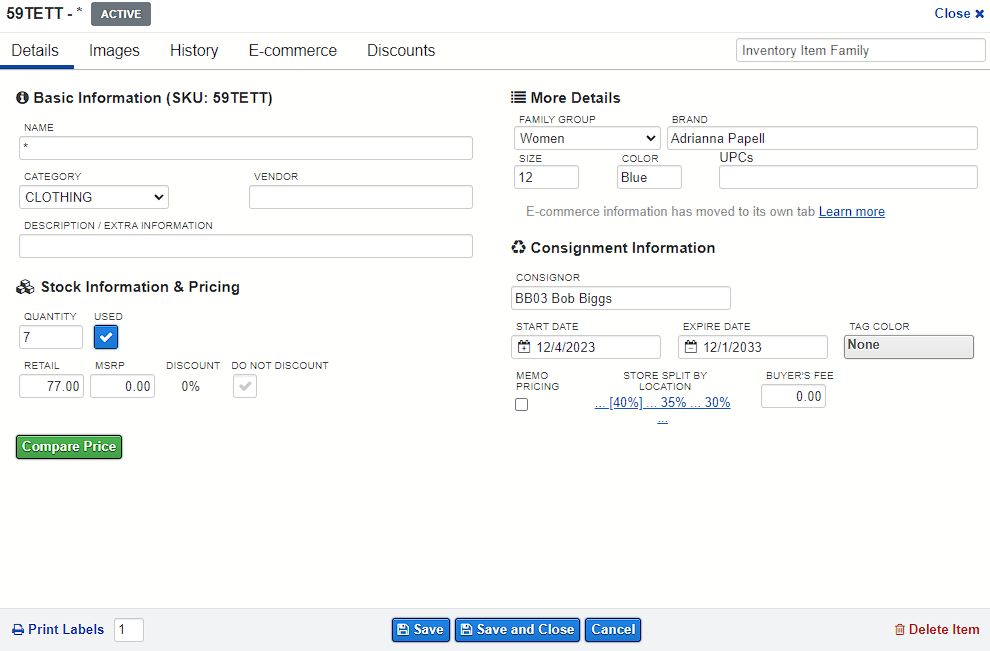Screen dimensions: 990x651
Task: Switch to the E-commerce tab
Action: coord(293,51)
